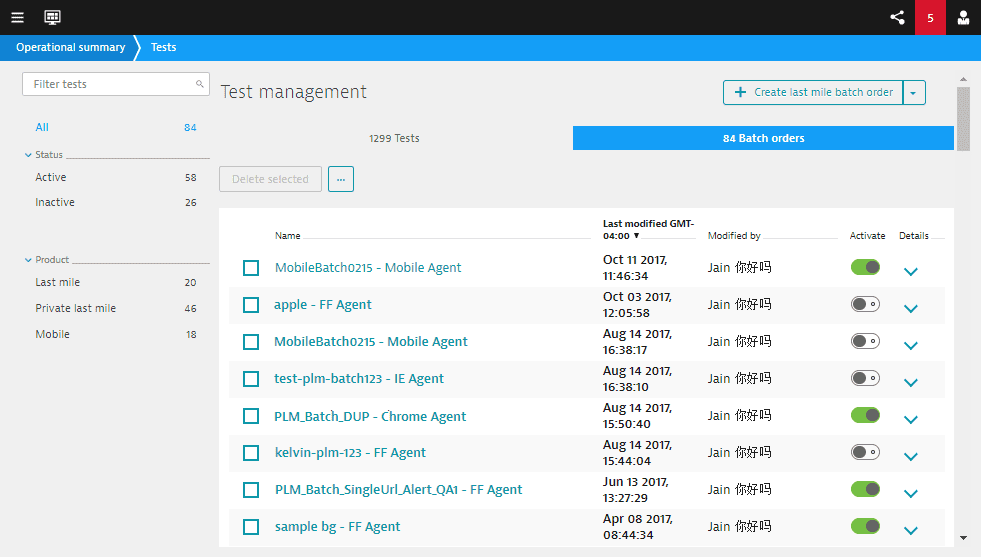Expand details for apple - FF Agent
The image size is (981, 557).
(x=911, y=309)
